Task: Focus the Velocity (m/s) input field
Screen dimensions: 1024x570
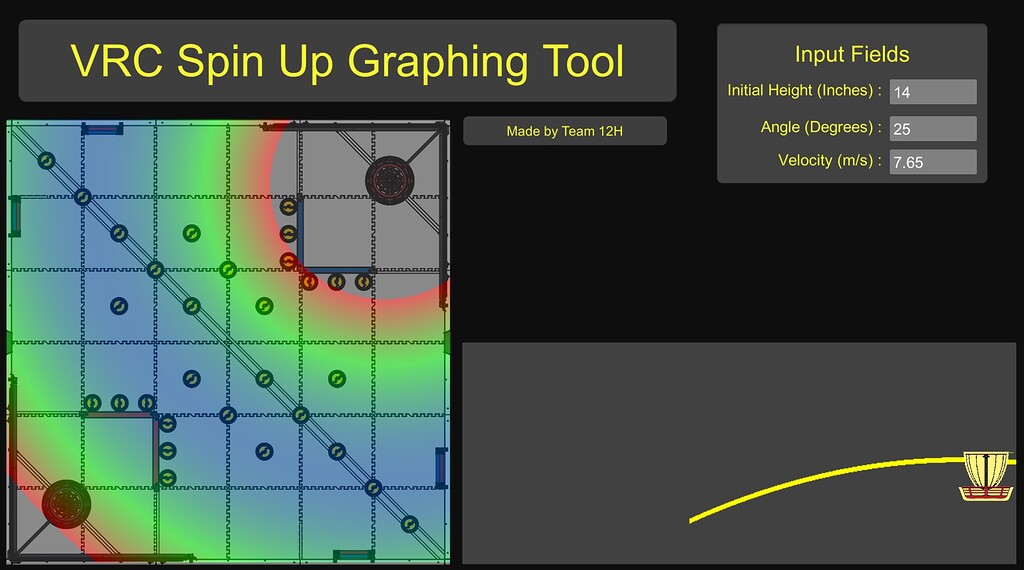Action: pyautogui.click(x=932, y=161)
